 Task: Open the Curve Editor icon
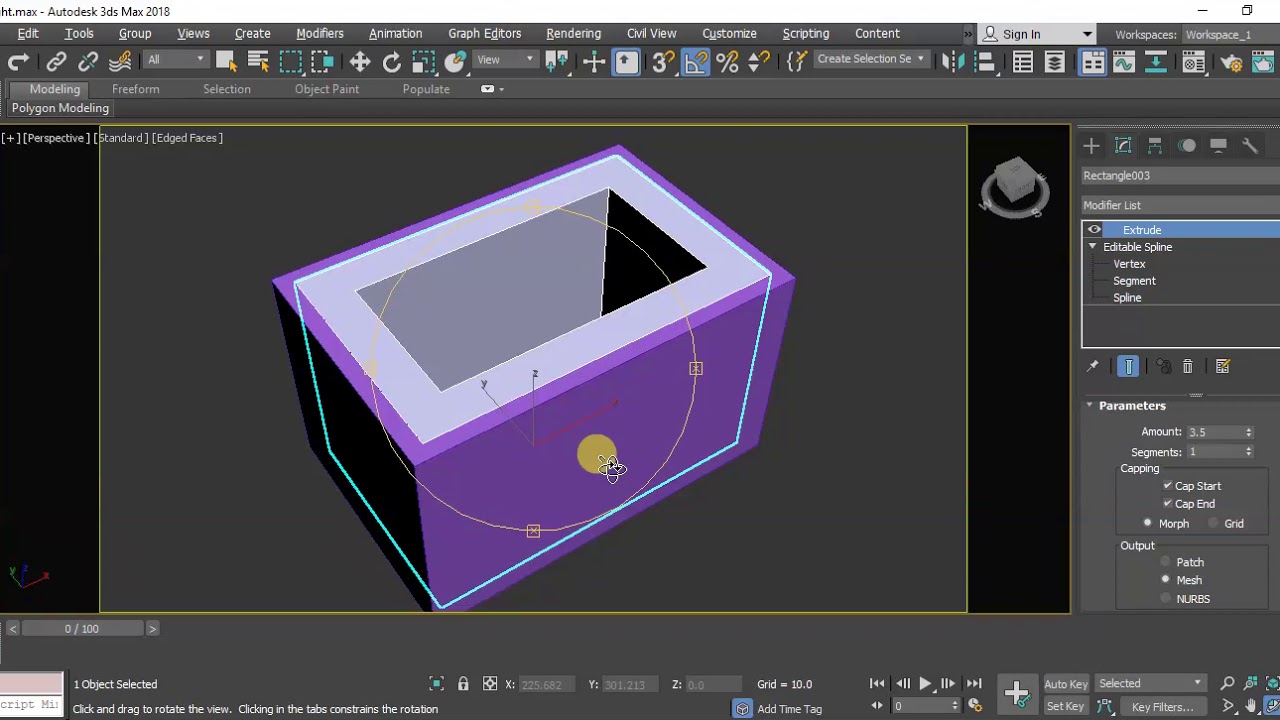coord(1124,62)
